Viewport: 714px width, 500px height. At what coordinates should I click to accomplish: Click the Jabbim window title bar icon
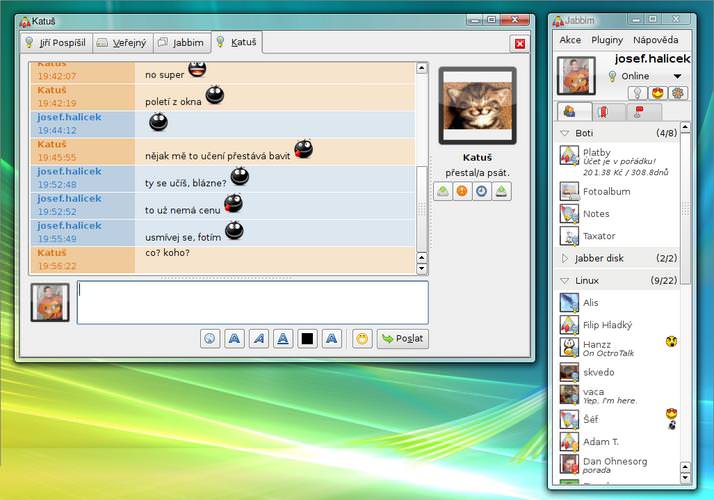558,21
